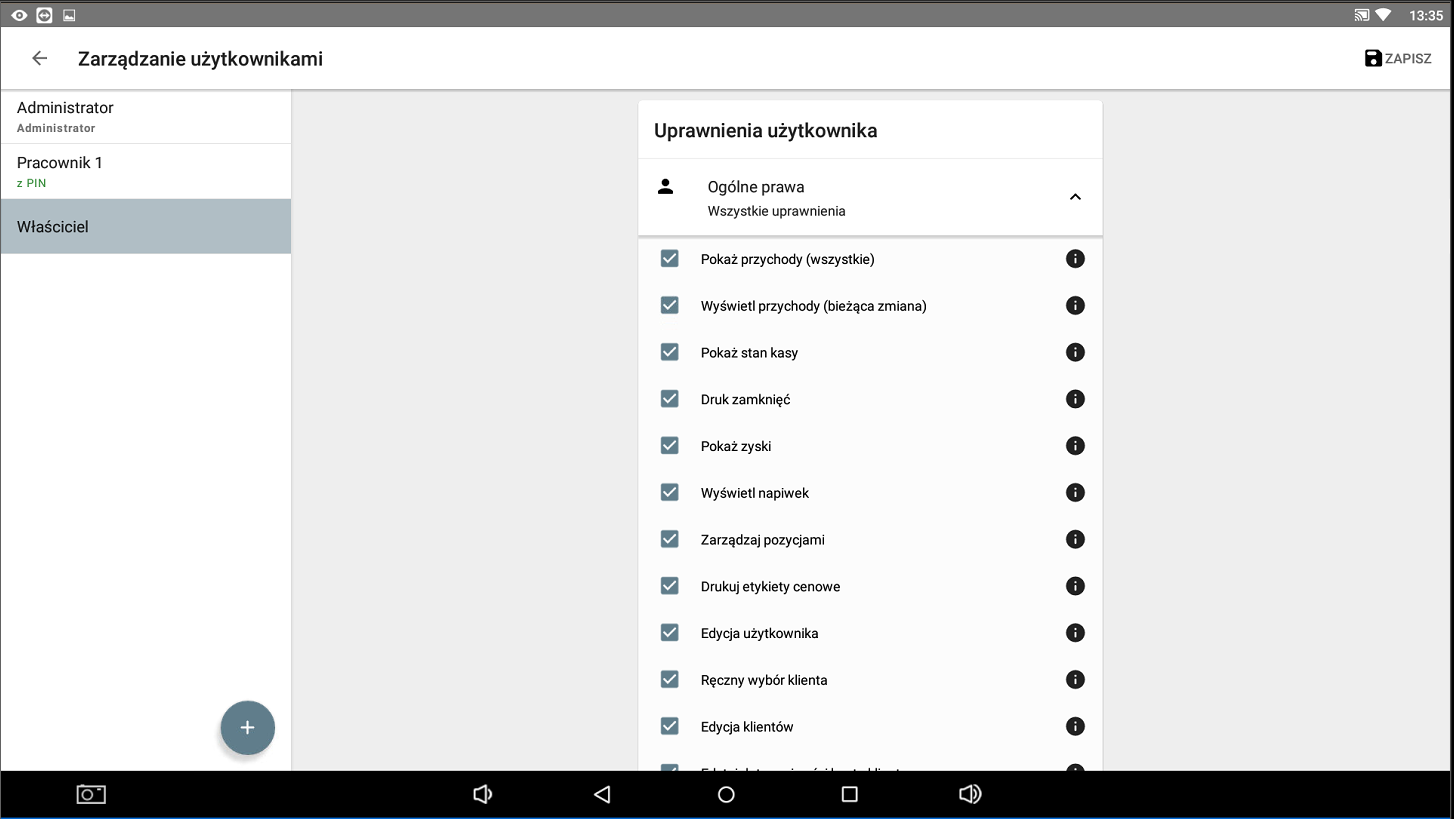Screen dimensions: 1454x819
Task: Toggle the Zarządzaj pozycjami checkbox
Action: point(670,540)
